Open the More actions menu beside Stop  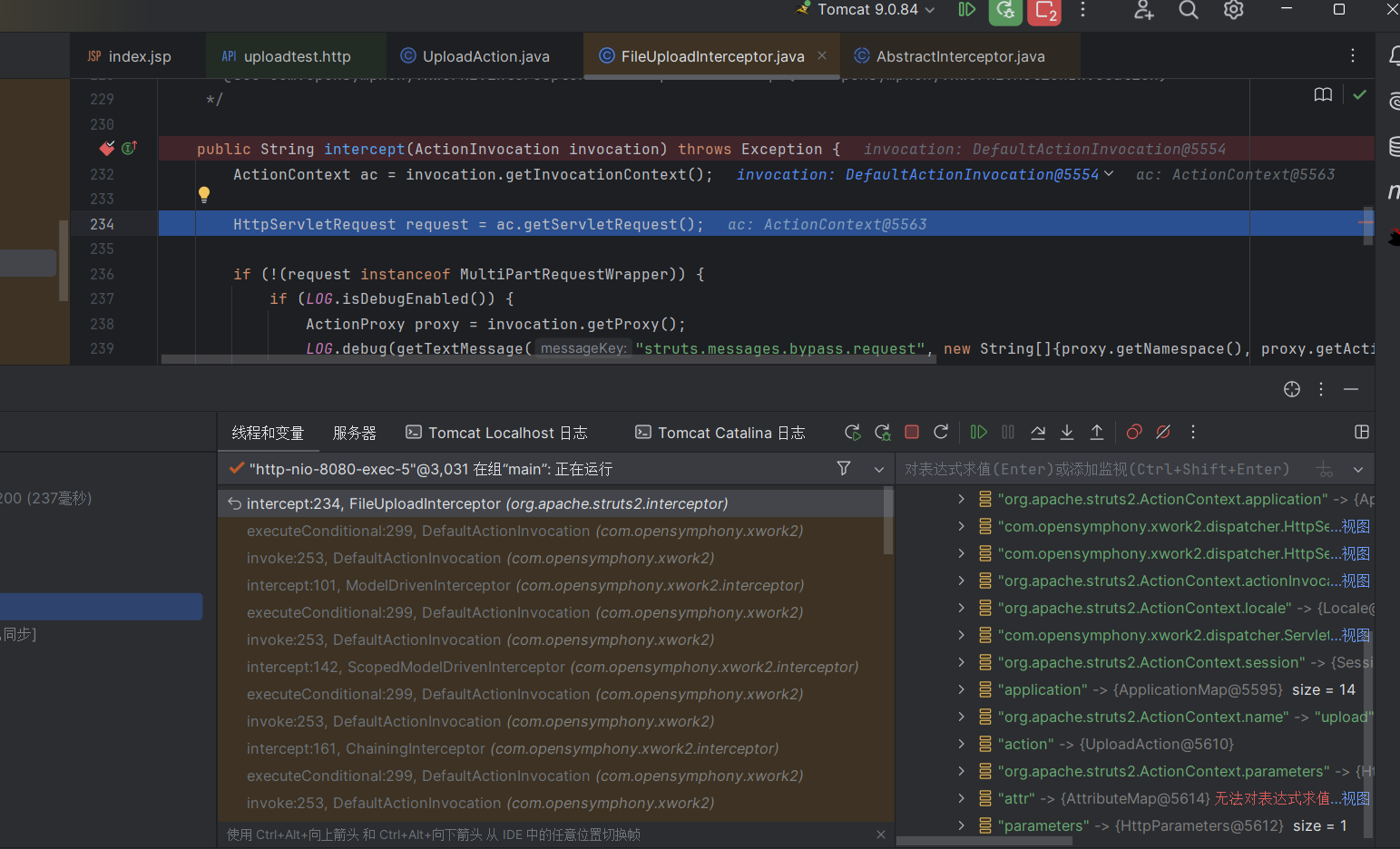click(1082, 10)
